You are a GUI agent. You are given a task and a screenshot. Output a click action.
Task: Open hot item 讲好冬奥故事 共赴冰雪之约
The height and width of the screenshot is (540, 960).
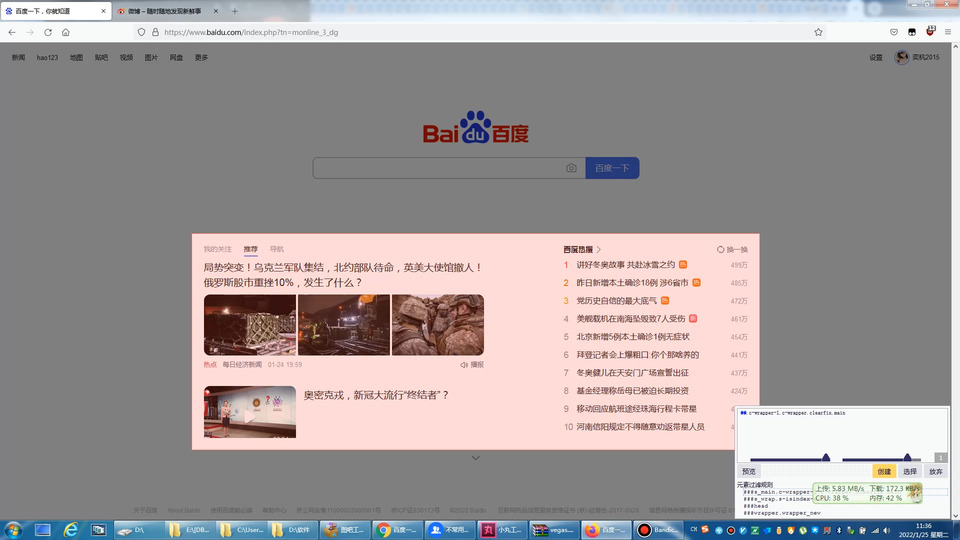coord(626,264)
